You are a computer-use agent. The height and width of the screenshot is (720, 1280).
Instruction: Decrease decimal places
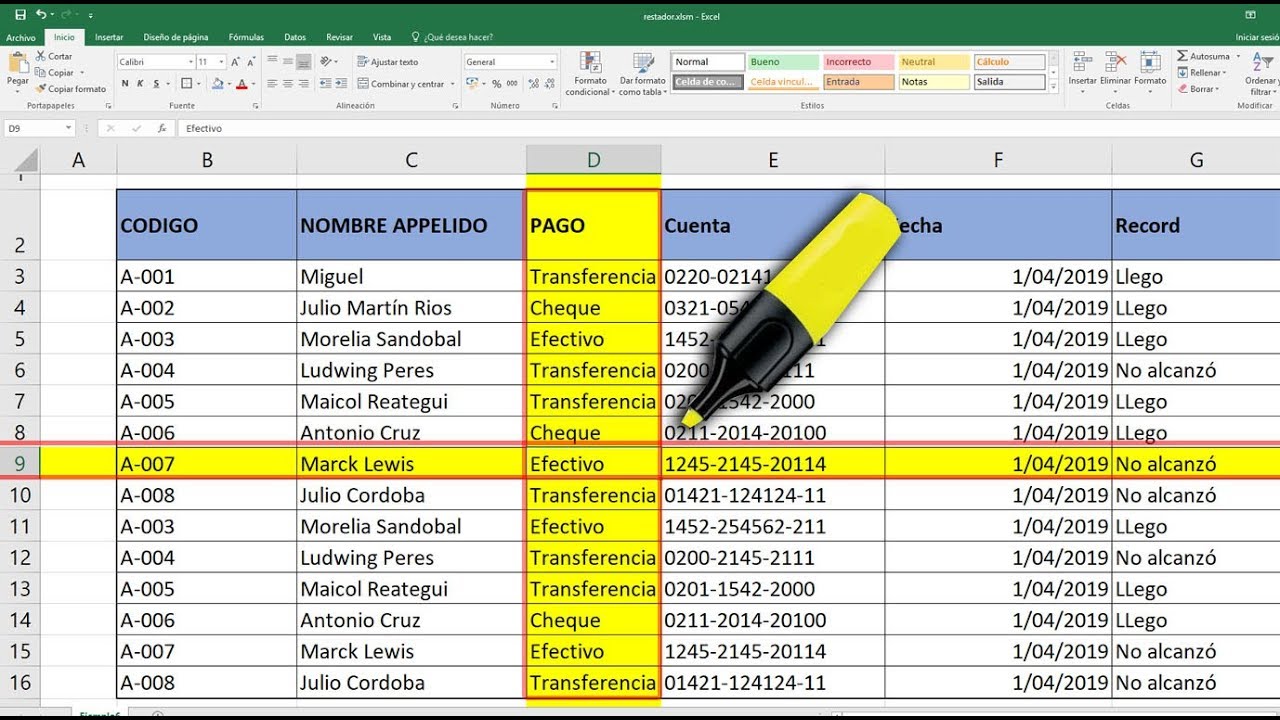click(548, 84)
